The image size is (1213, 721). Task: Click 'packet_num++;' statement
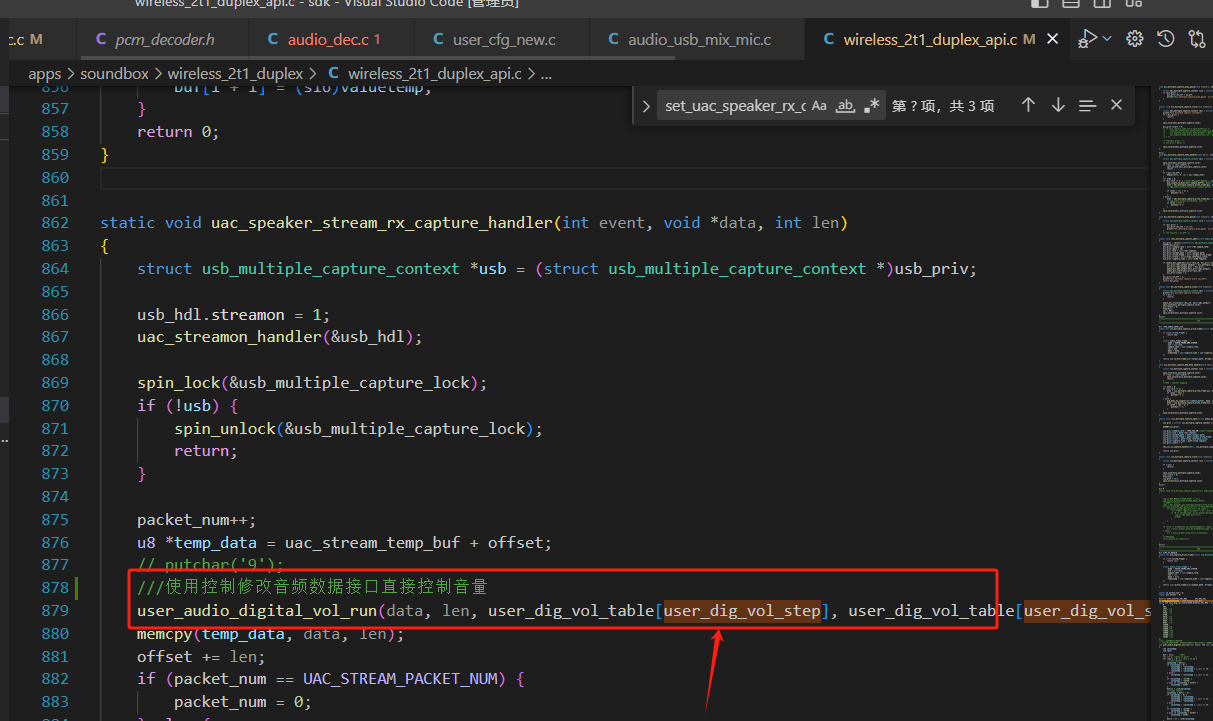197,520
